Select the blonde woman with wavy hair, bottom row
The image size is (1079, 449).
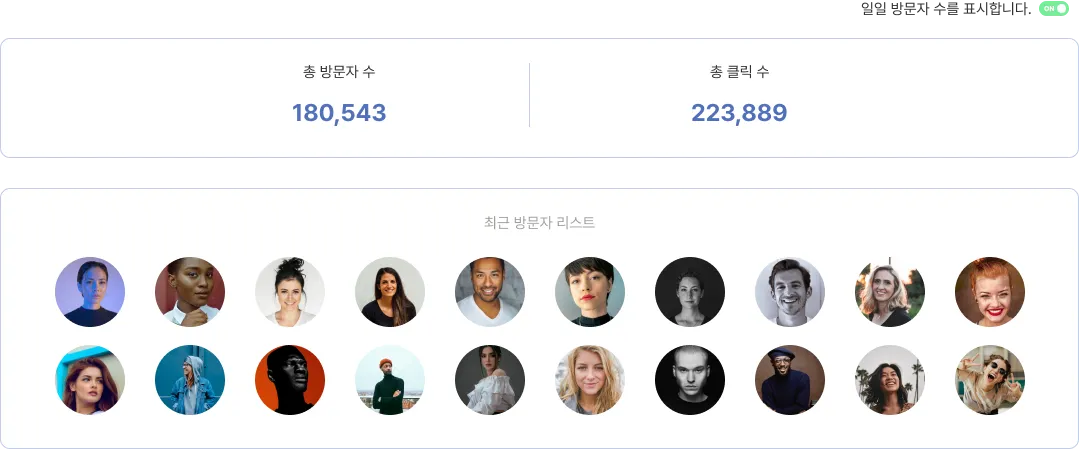[x=590, y=380]
